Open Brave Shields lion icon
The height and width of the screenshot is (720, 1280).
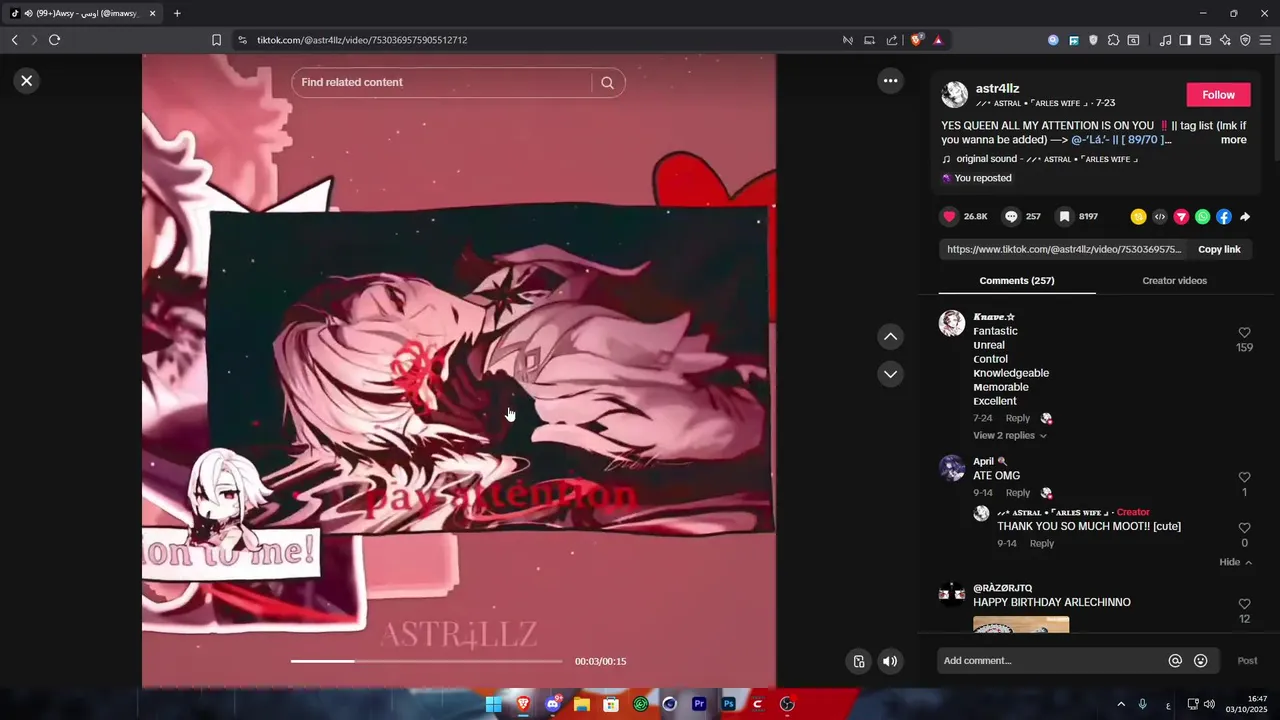click(916, 40)
